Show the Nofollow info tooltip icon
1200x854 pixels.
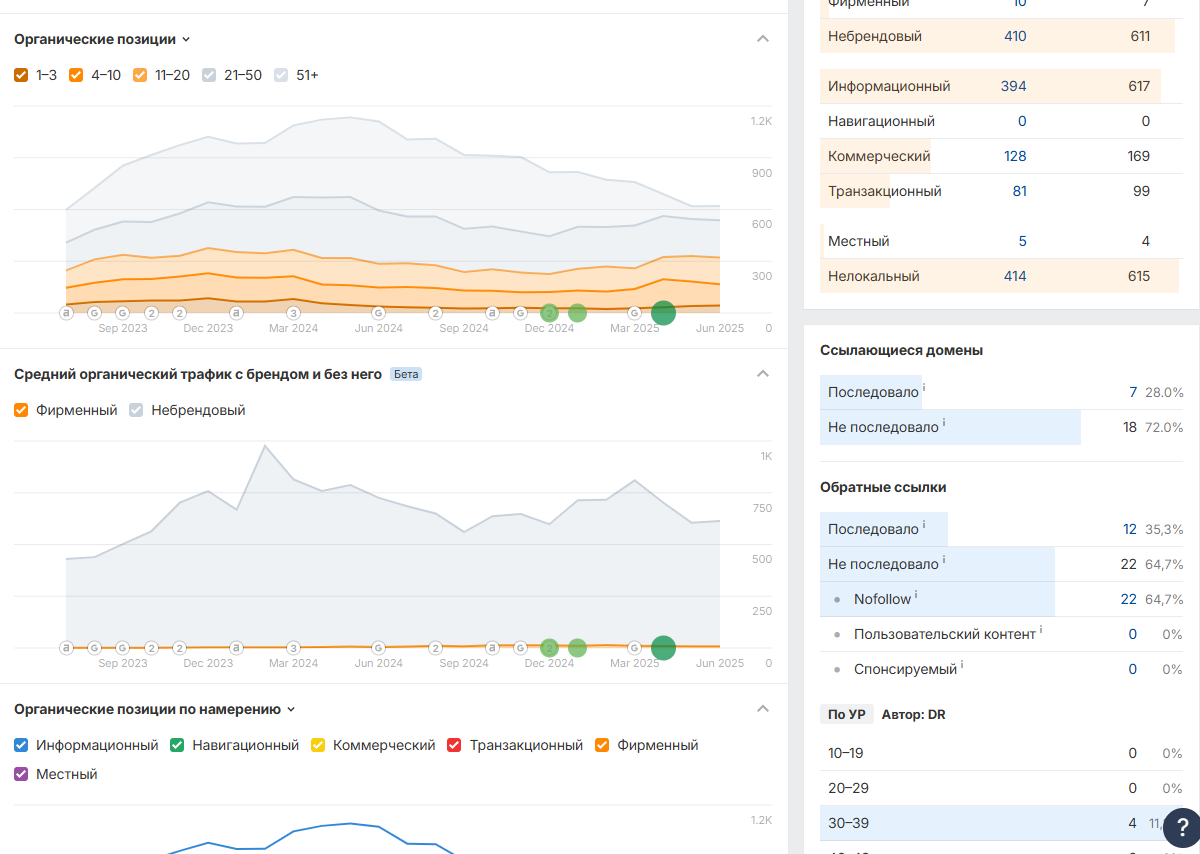(917, 595)
